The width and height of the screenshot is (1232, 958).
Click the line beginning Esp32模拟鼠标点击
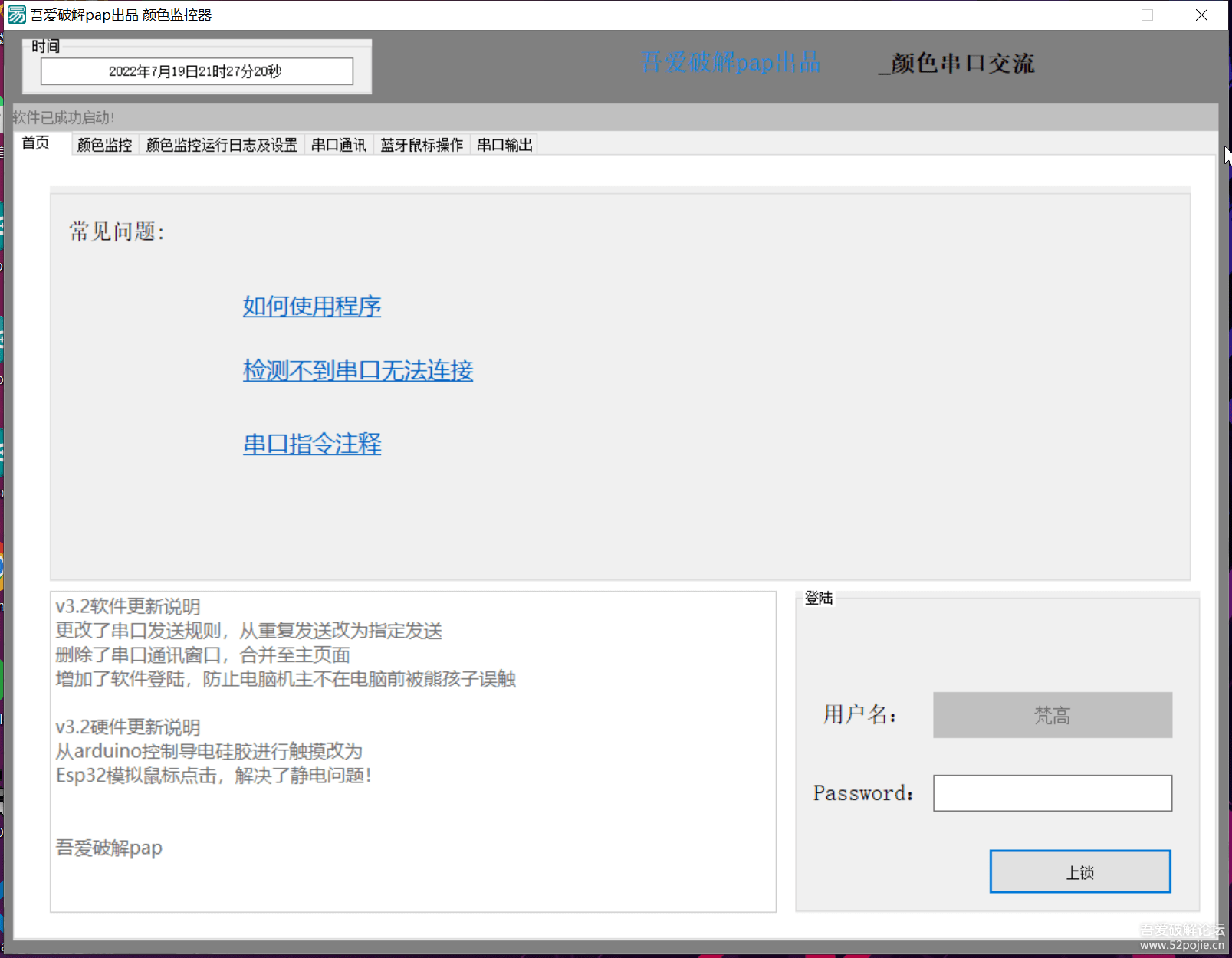click(214, 776)
